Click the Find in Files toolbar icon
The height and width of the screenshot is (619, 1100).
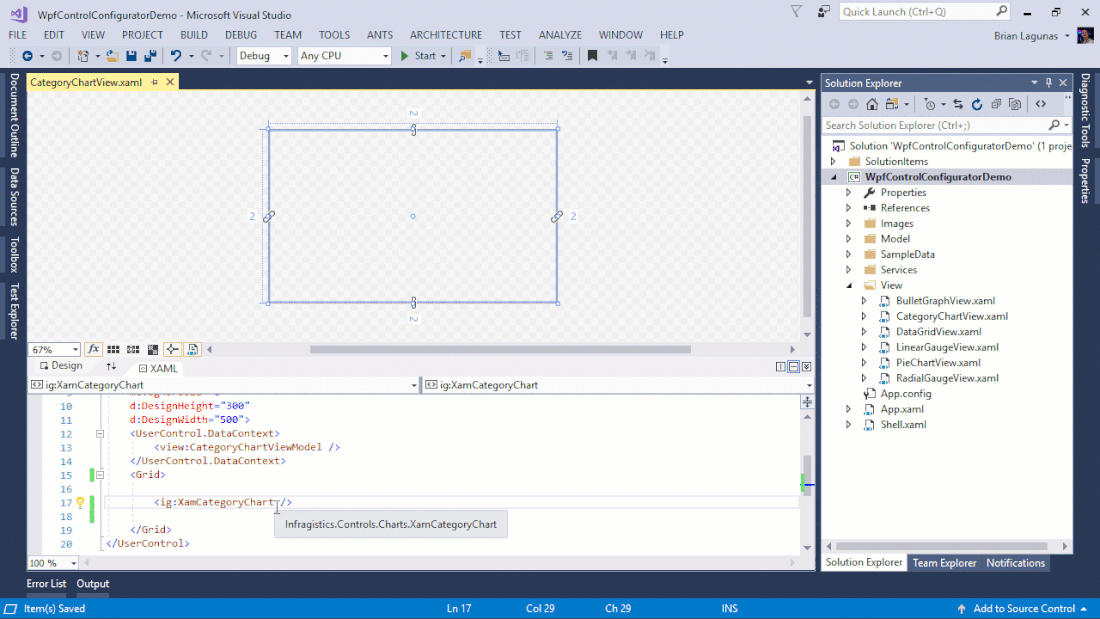coord(464,56)
